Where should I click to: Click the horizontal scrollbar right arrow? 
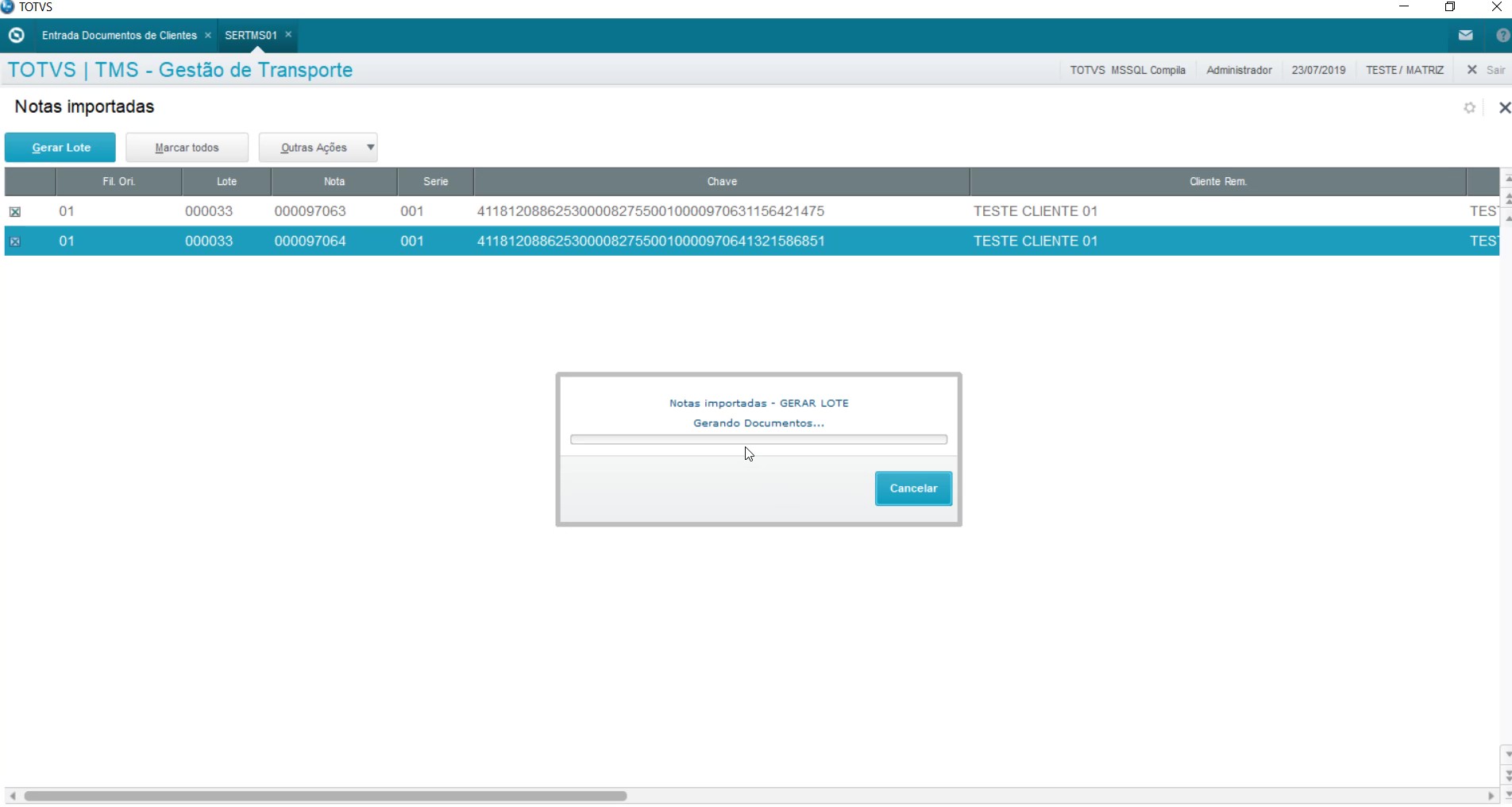coord(1491,796)
